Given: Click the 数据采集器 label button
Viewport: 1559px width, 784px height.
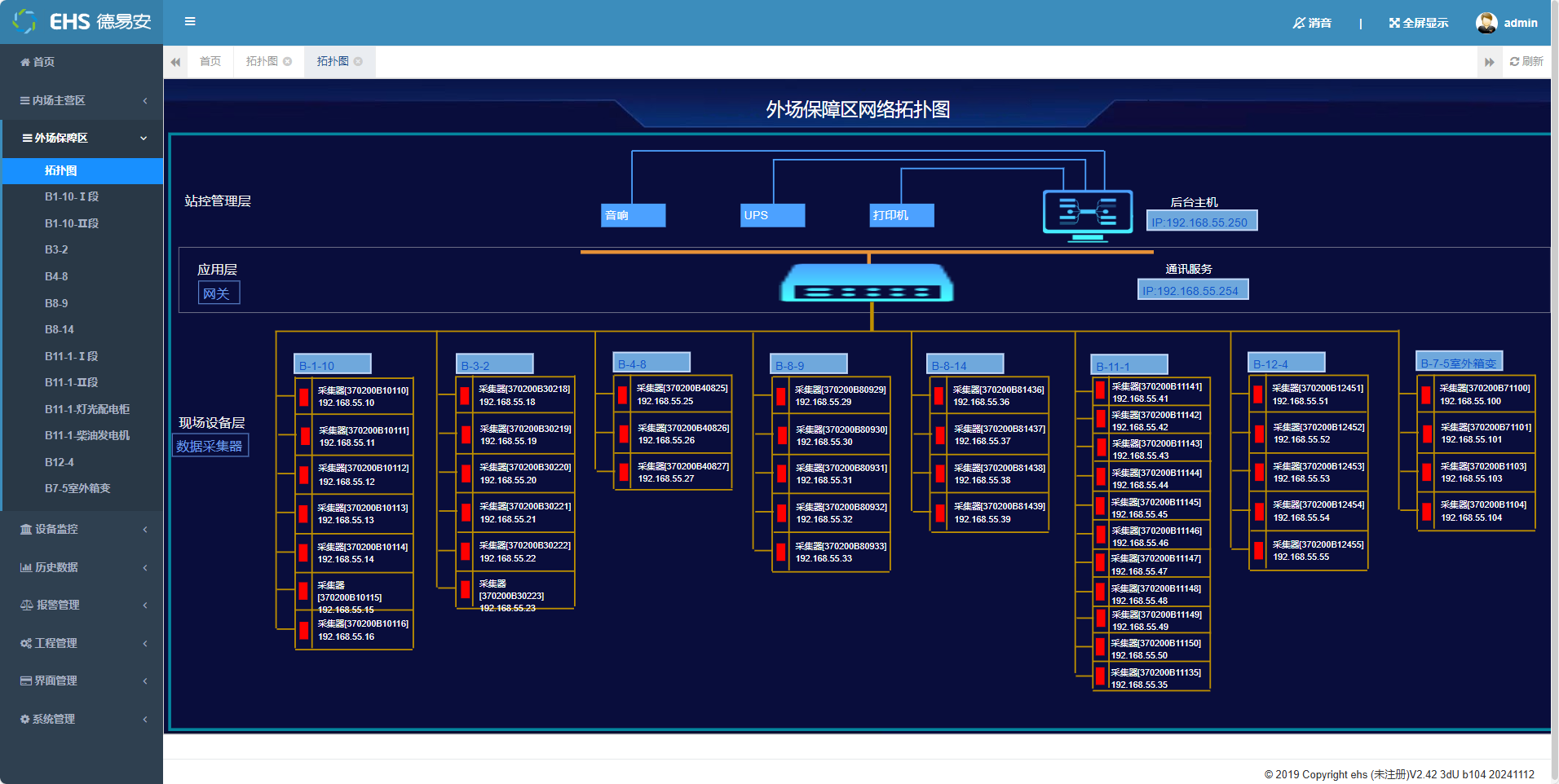Looking at the screenshot, I should click(210, 446).
